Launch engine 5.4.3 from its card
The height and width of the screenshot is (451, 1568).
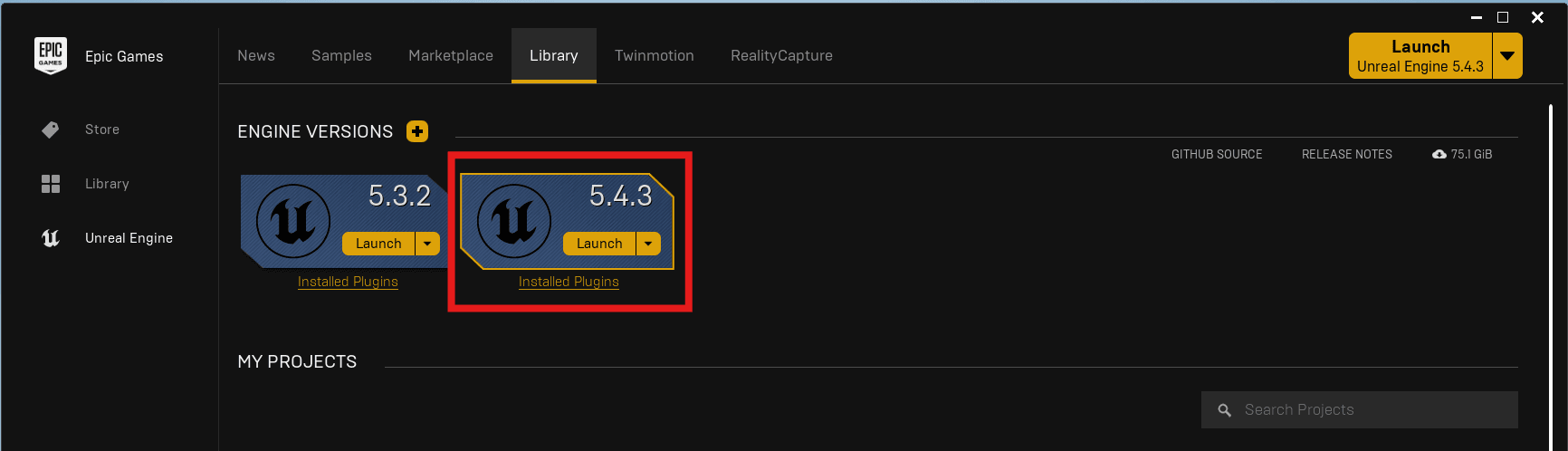(599, 244)
